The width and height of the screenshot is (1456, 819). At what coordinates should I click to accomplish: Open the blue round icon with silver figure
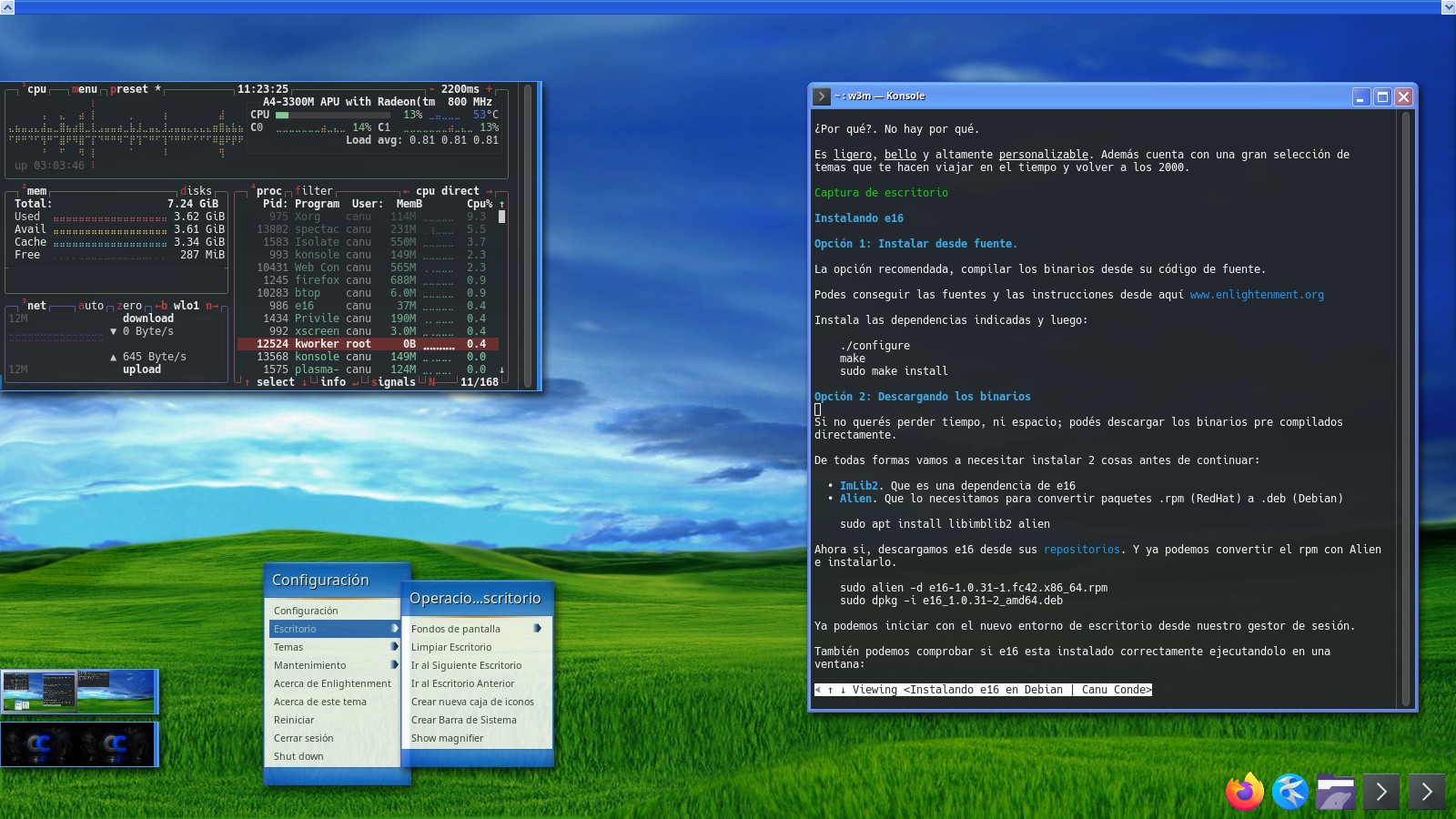pyautogui.click(x=1289, y=791)
